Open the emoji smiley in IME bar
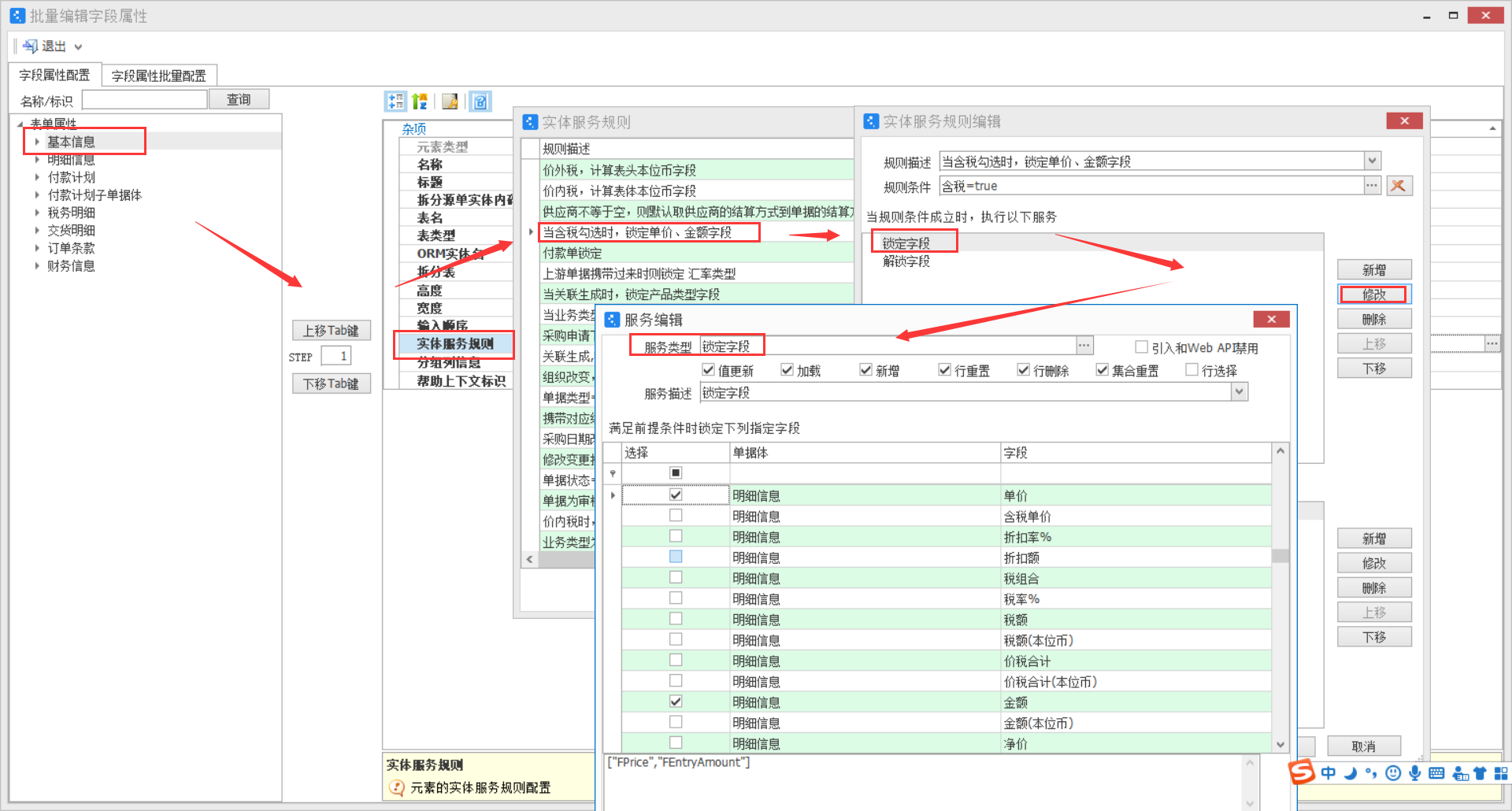This screenshot has height=811, width=1512. pos(1393,773)
